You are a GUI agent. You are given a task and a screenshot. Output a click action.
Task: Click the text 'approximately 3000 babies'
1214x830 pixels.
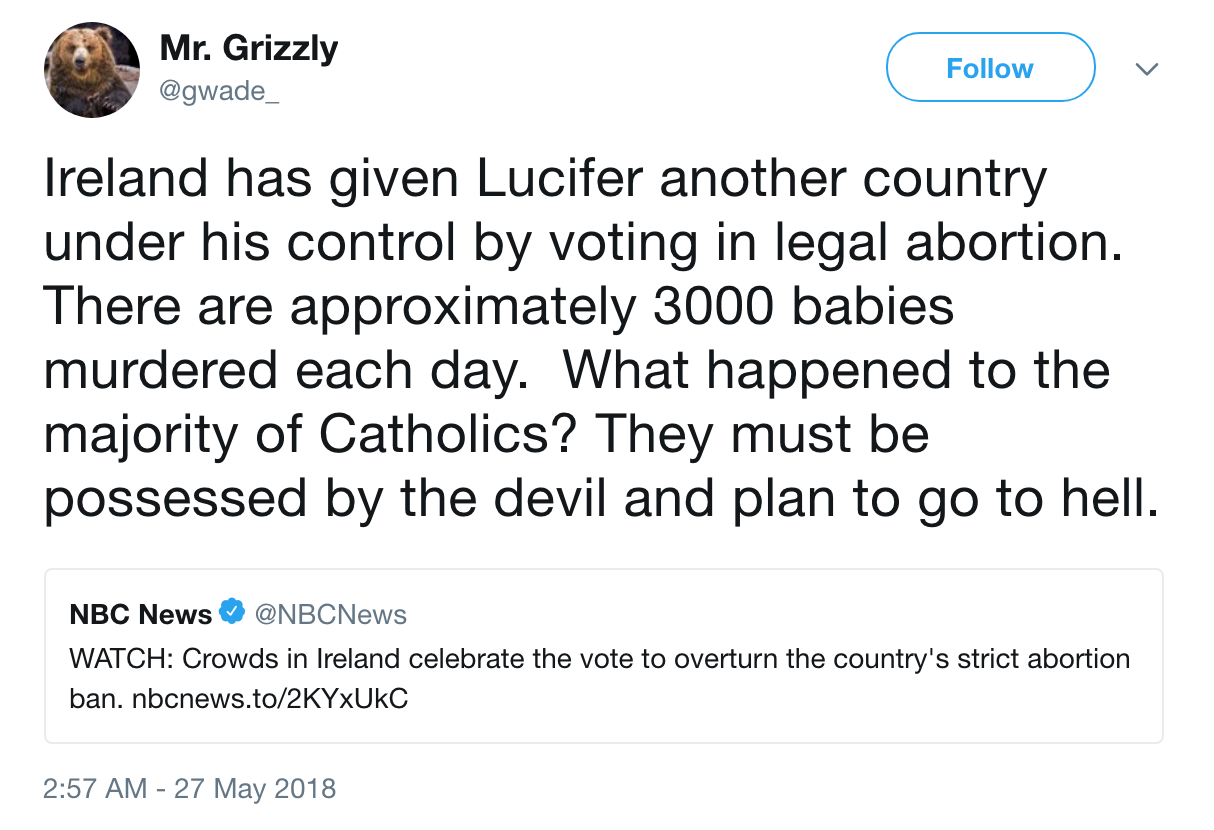620,307
